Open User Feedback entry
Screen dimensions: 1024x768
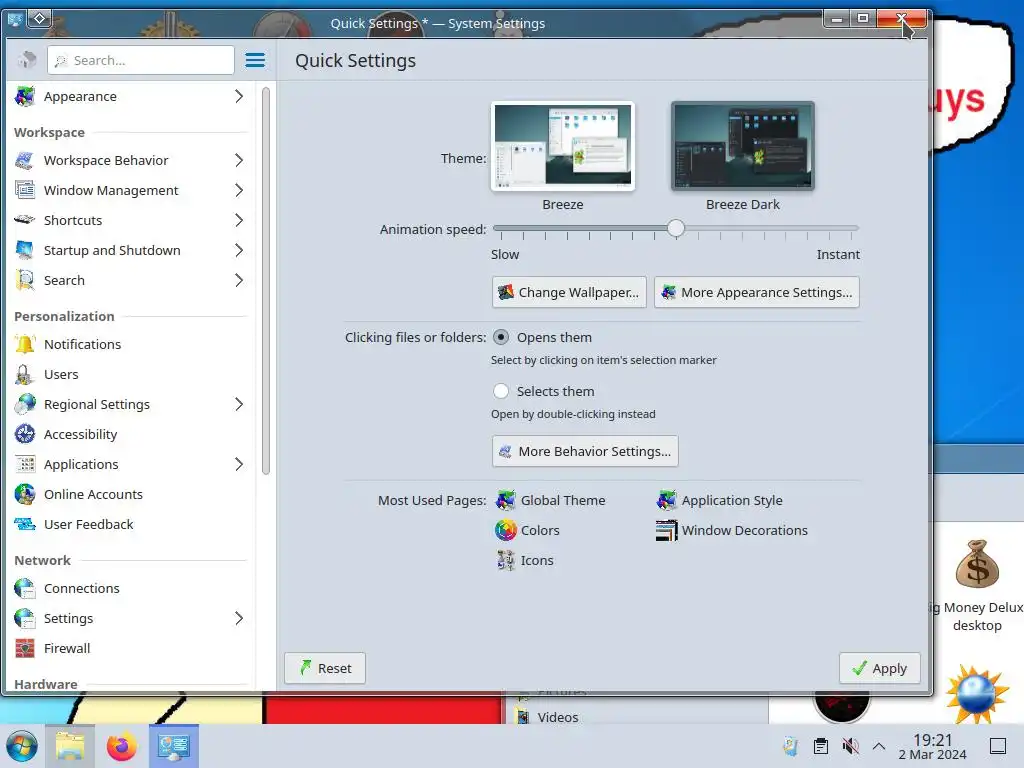pyautogui.click(x=131, y=524)
